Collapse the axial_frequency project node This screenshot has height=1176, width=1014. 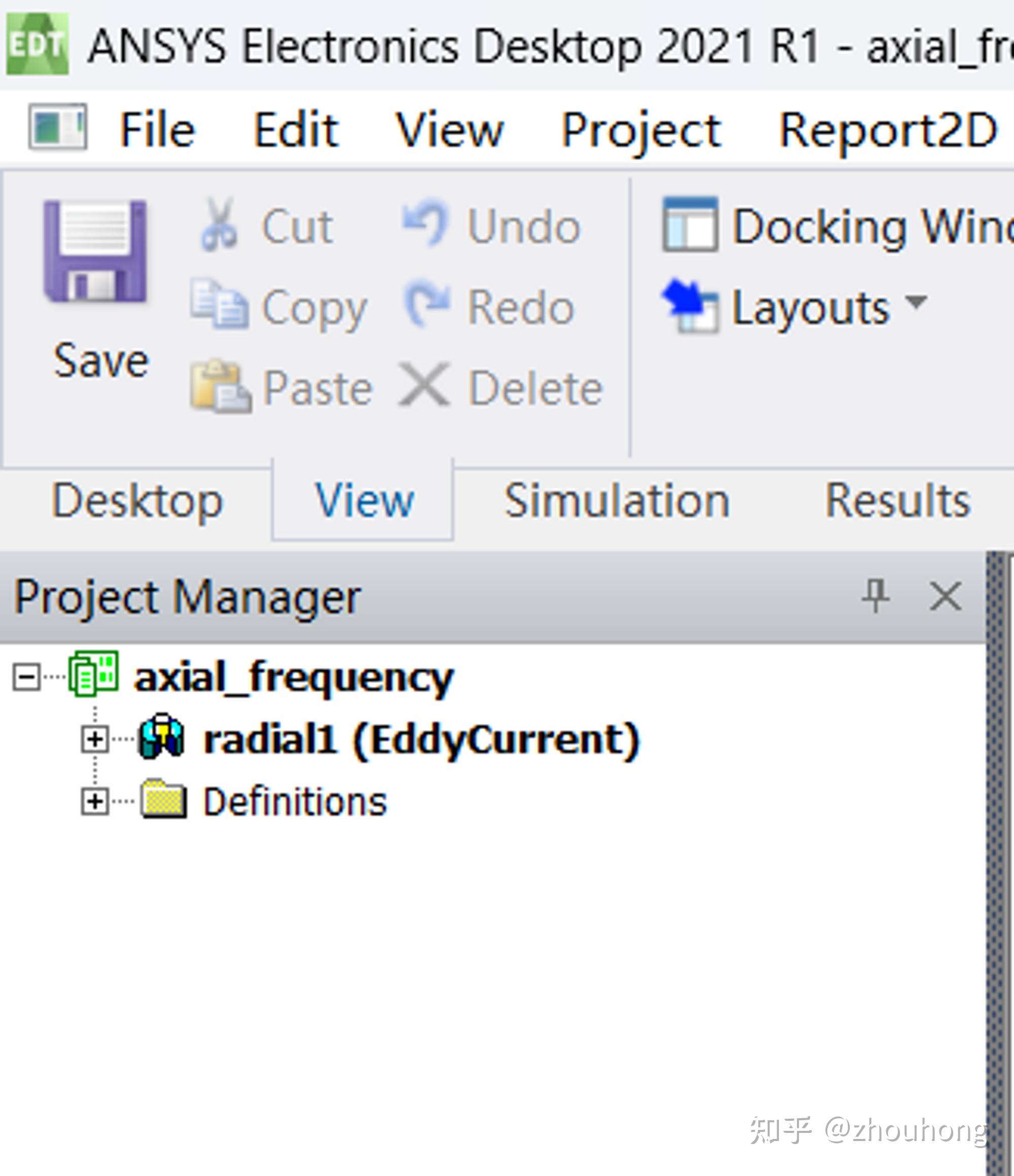(26, 677)
